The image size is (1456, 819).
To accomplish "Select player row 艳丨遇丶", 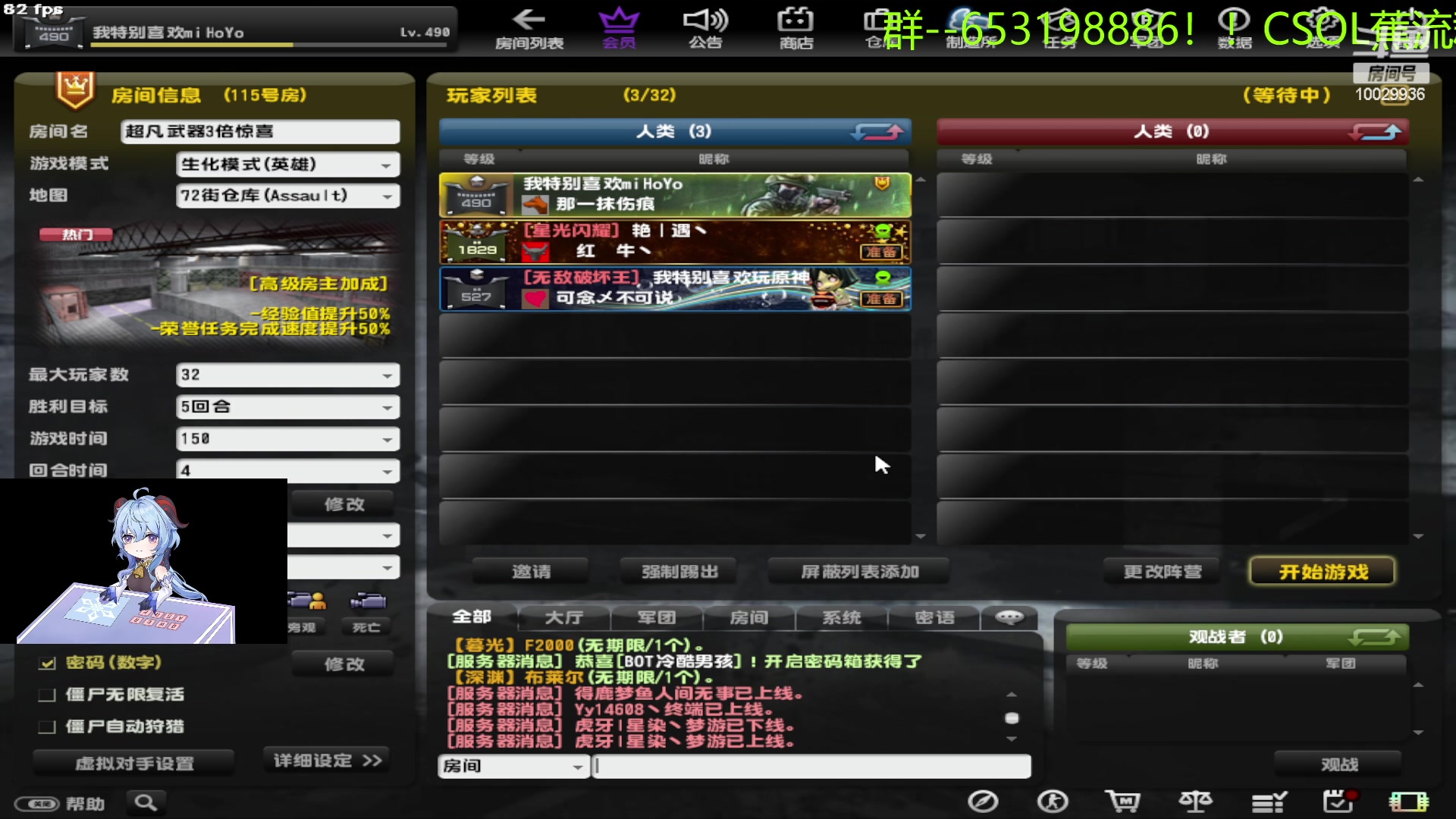I will [x=675, y=243].
